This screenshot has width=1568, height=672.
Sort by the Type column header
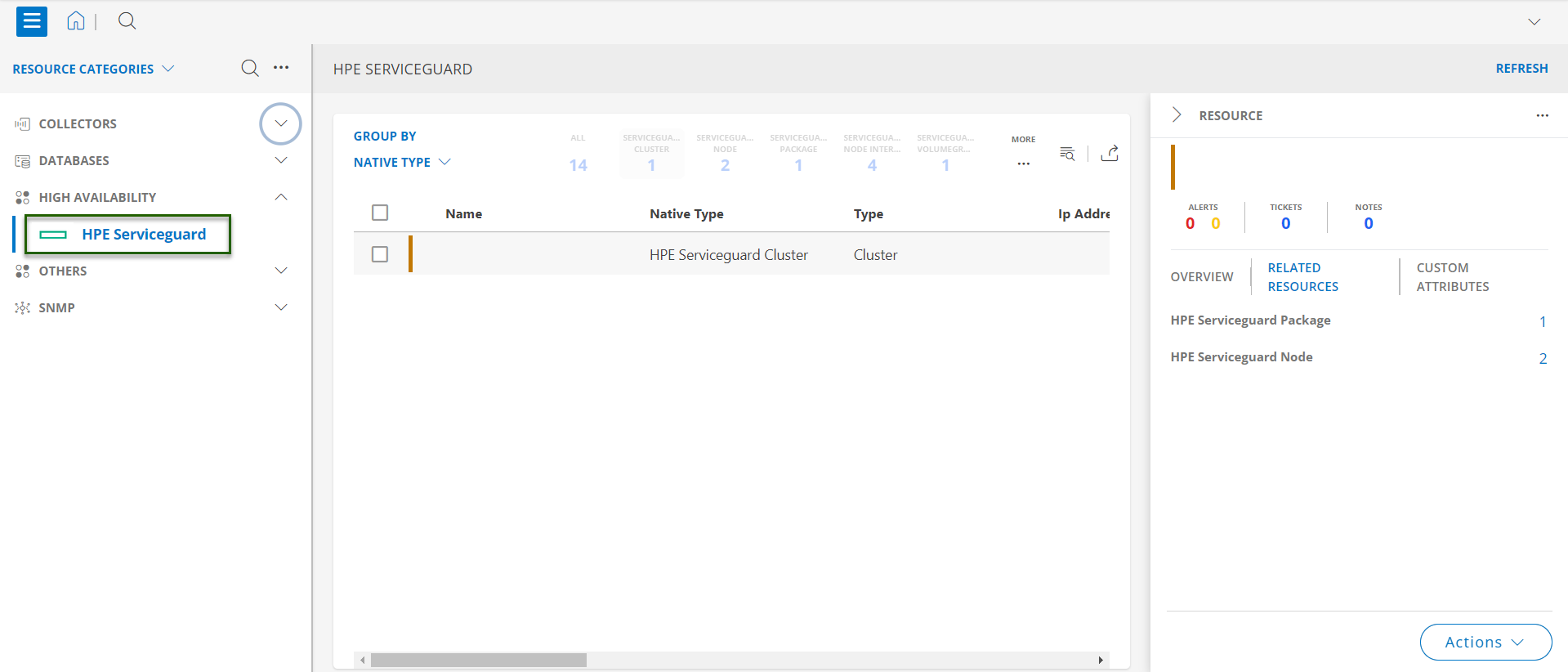(x=869, y=213)
